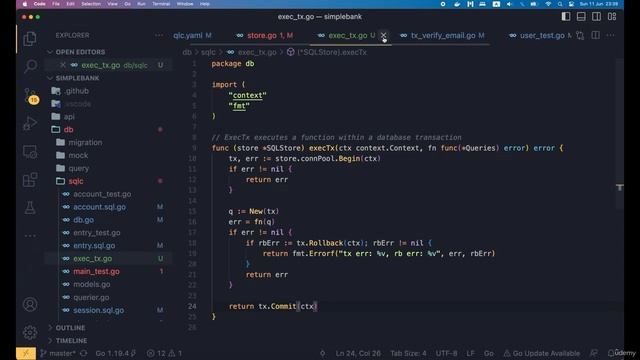The height and width of the screenshot is (360, 640).
Task: Open the Search view in activity bar
Action: point(30,66)
